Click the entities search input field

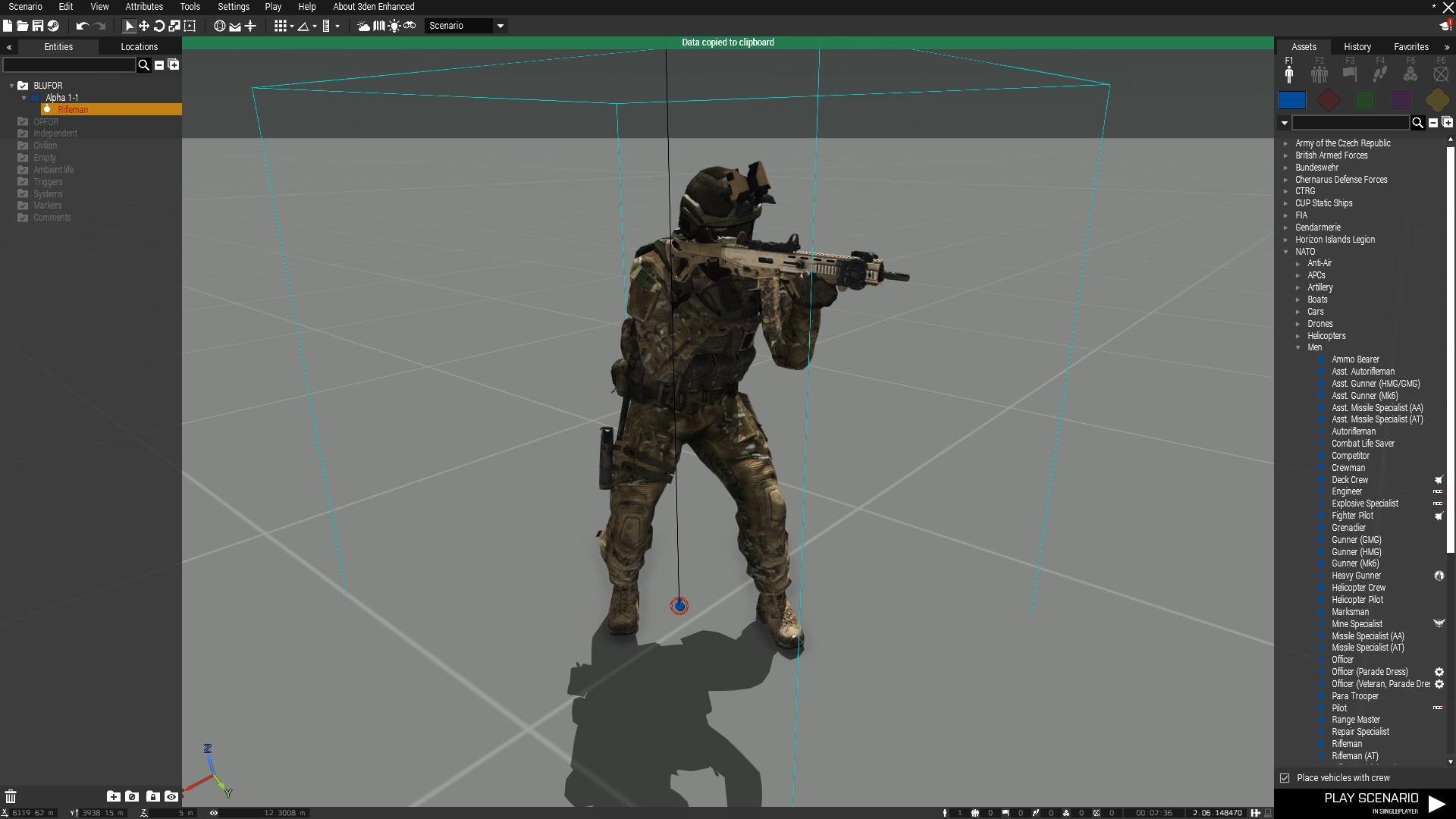click(69, 65)
